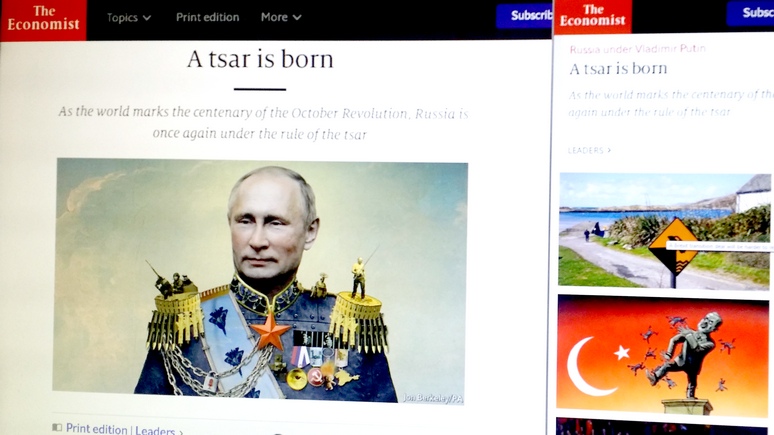Expand the Topics dropdown menu
774x435 pixels.
[129, 18]
